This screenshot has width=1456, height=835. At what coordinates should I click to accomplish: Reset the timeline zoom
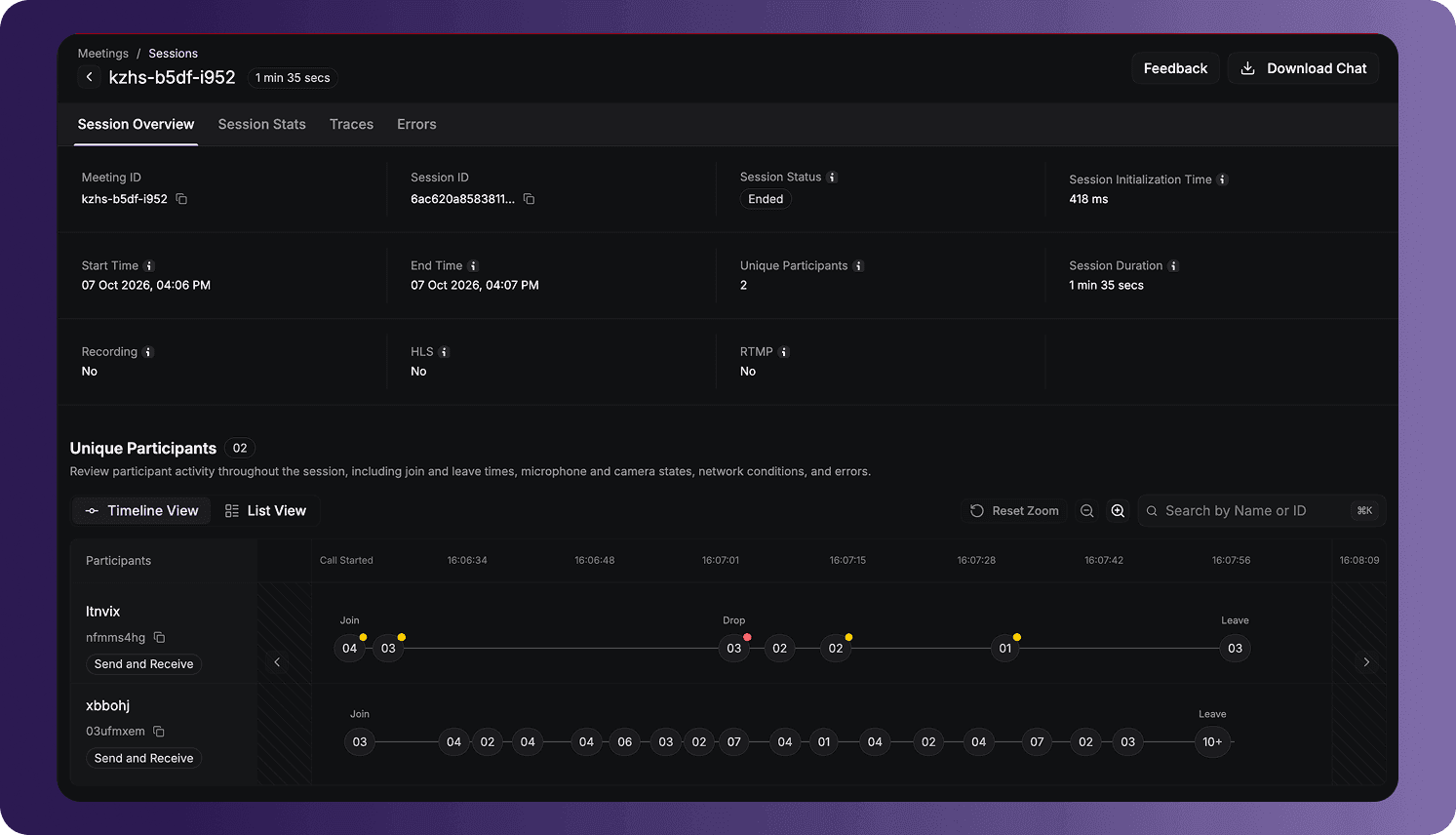point(1014,511)
